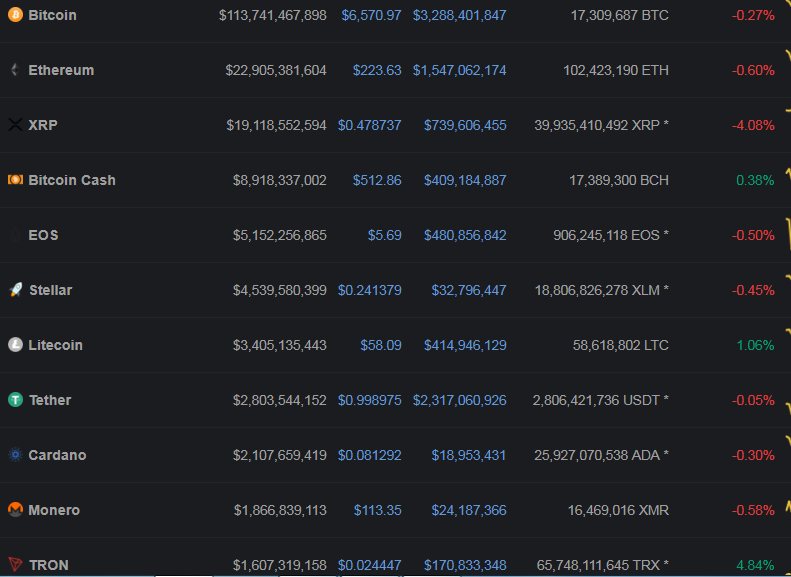Screen dimensions: 791x577
Task: Click circulating supply 102,423,190 ETH
Action: [616, 70]
